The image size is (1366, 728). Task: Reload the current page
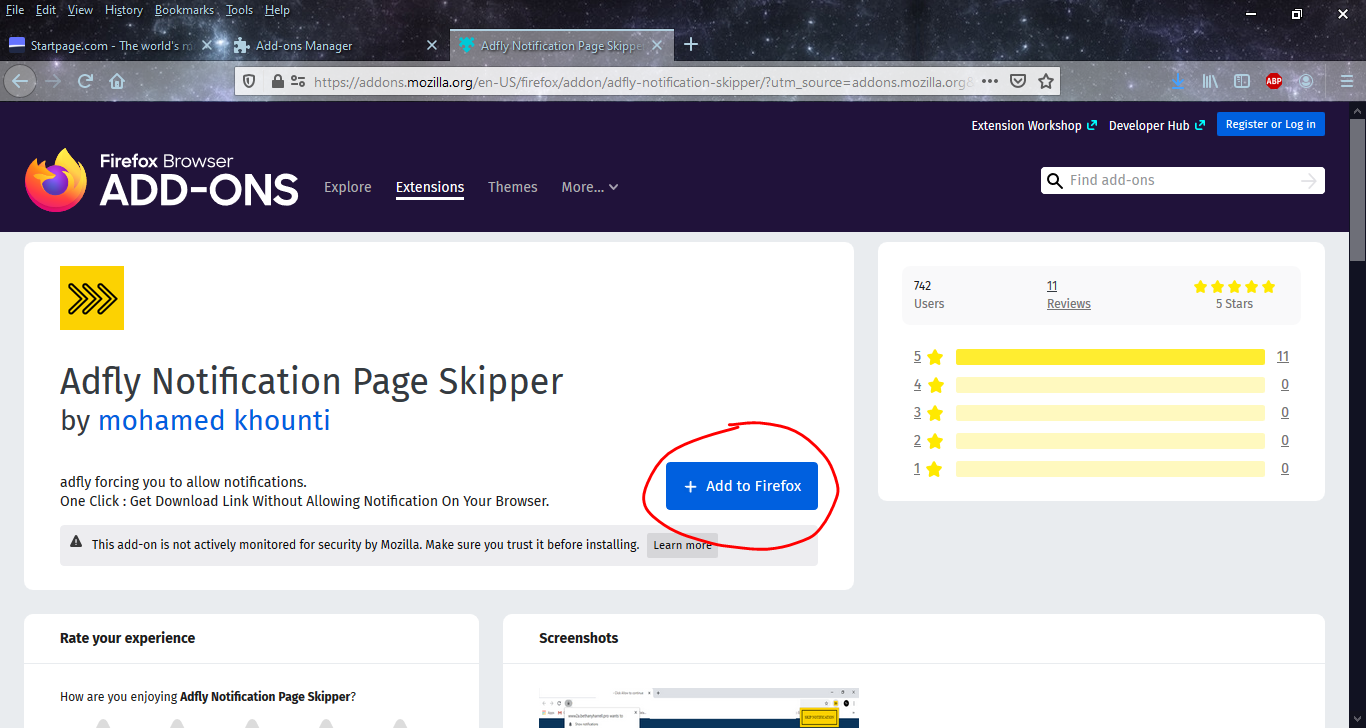coord(86,81)
